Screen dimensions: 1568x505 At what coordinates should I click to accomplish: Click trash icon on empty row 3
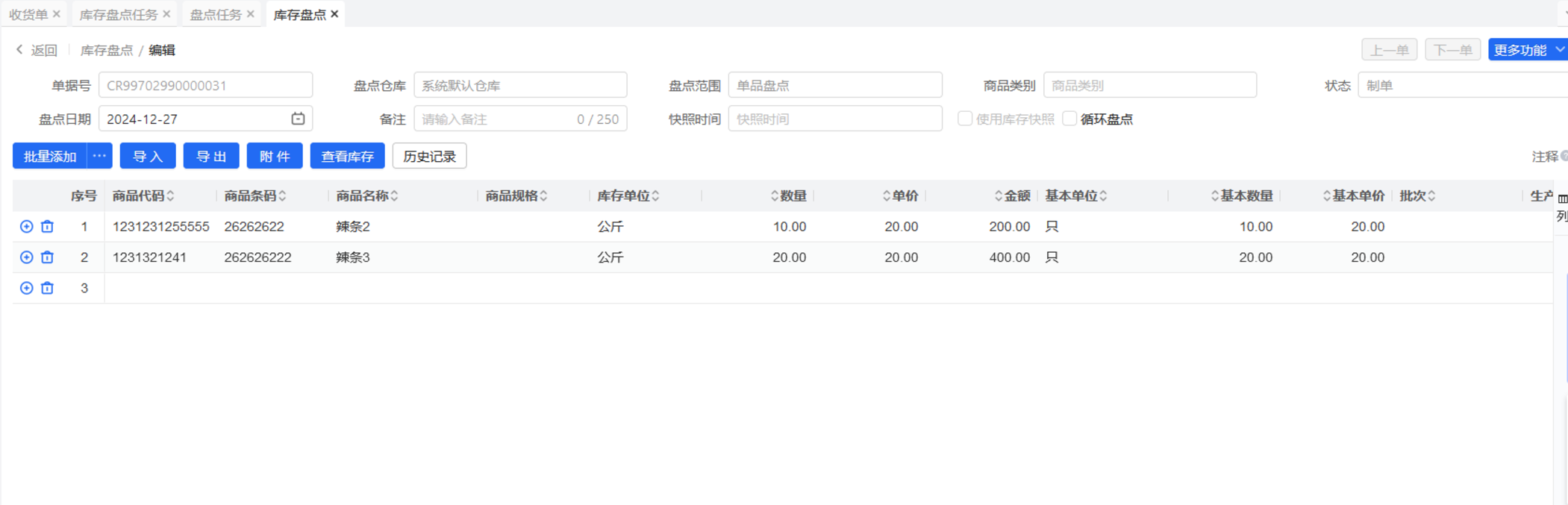tap(47, 288)
